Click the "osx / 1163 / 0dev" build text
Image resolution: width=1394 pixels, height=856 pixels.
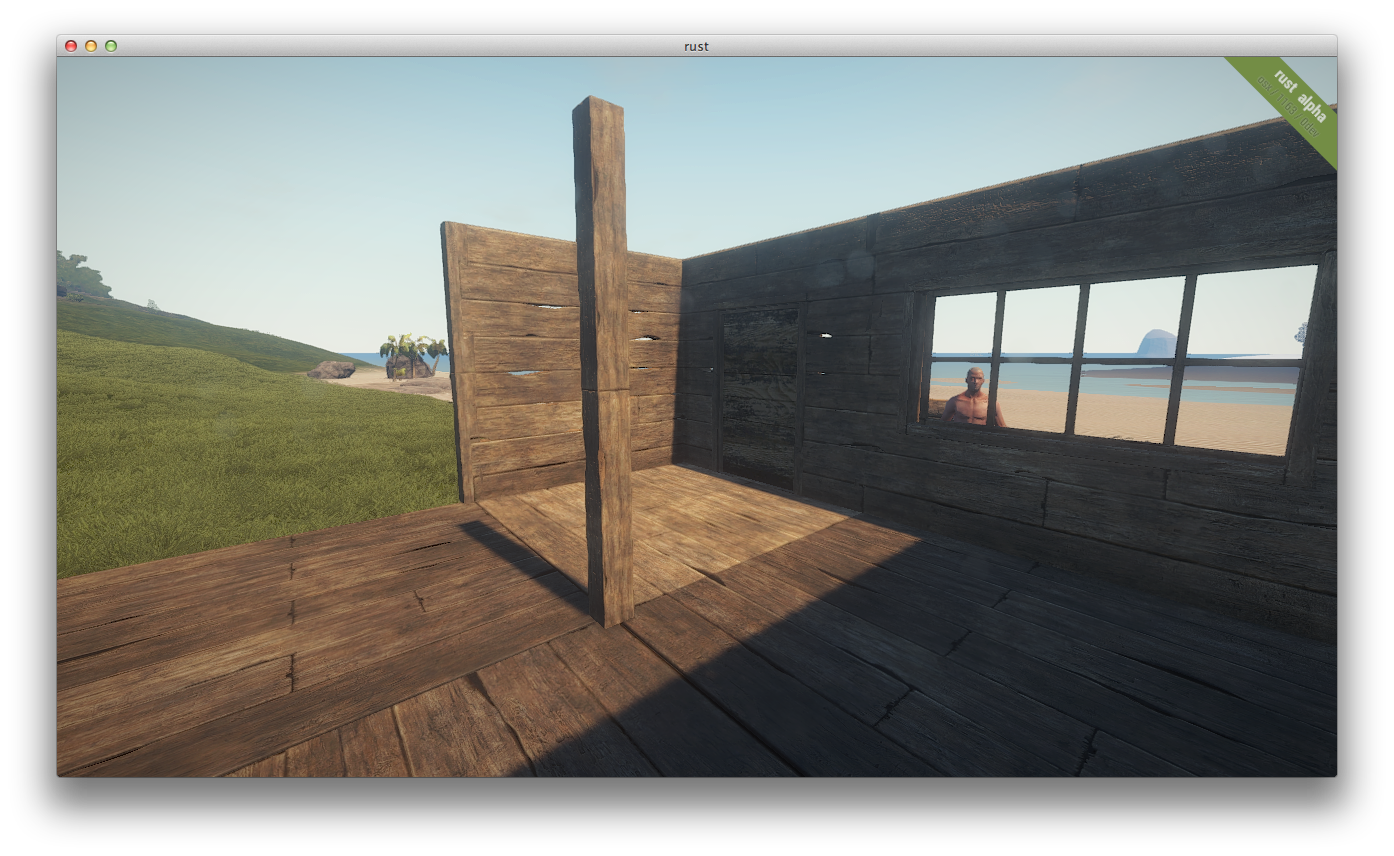pos(1288,107)
